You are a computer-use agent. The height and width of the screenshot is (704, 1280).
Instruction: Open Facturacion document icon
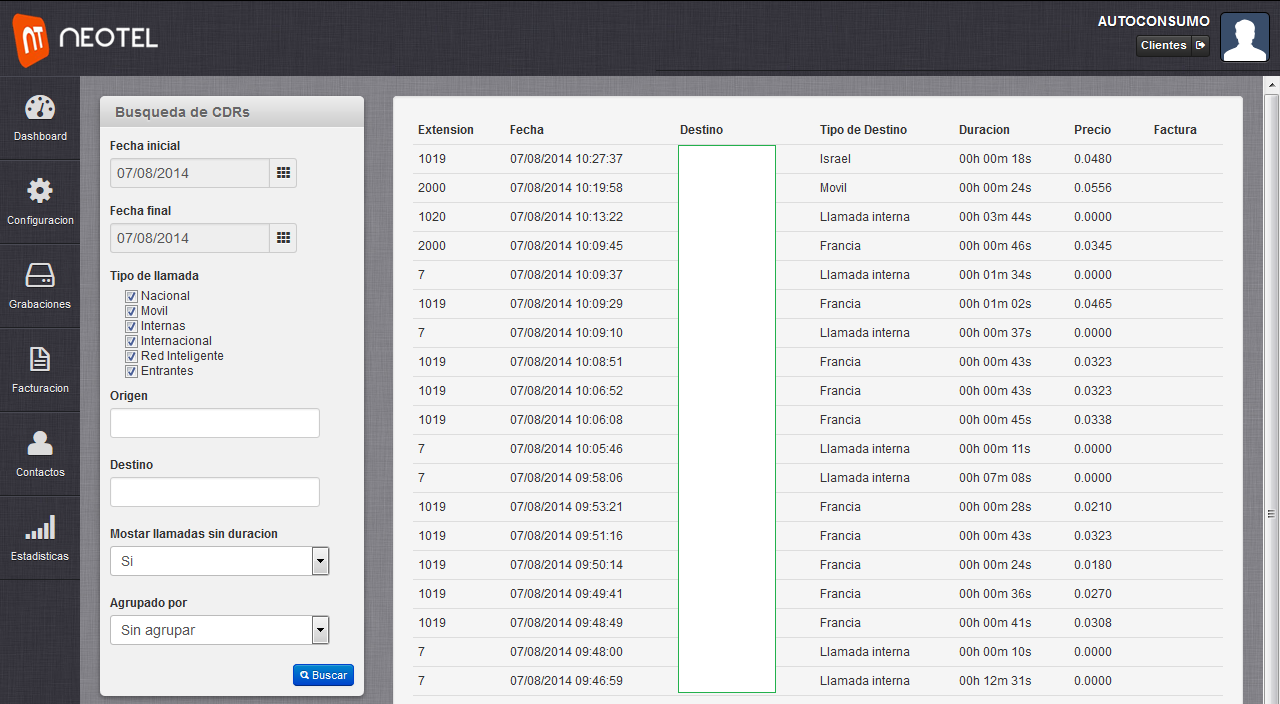[x=40, y=359]
